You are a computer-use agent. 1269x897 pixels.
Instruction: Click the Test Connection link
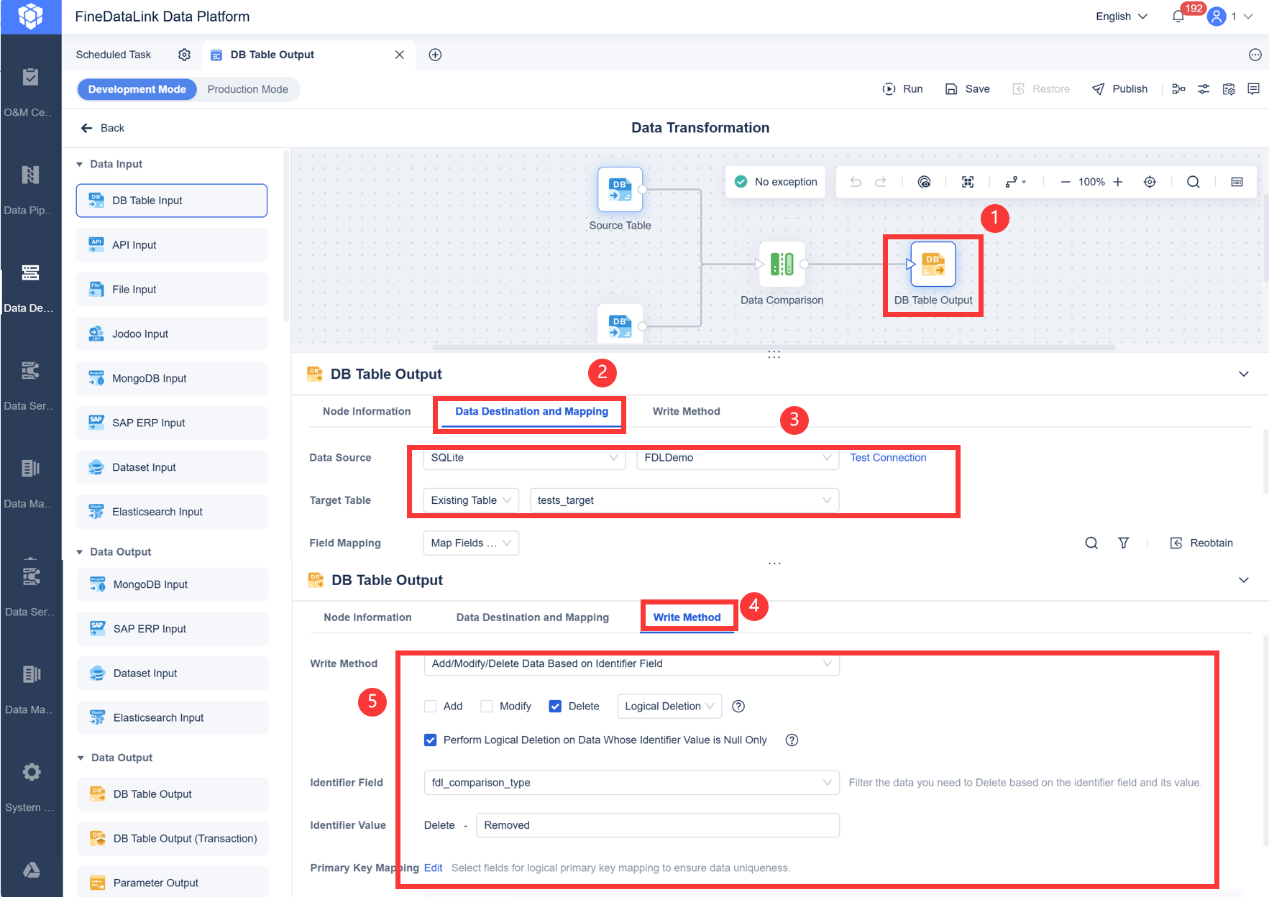coord(888,458)
